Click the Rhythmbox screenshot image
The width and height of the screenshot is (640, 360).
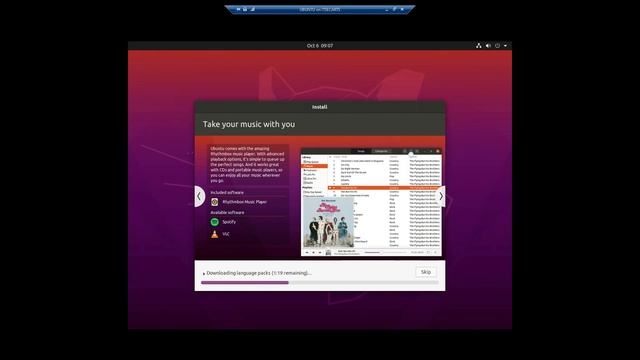click(371, 202)
